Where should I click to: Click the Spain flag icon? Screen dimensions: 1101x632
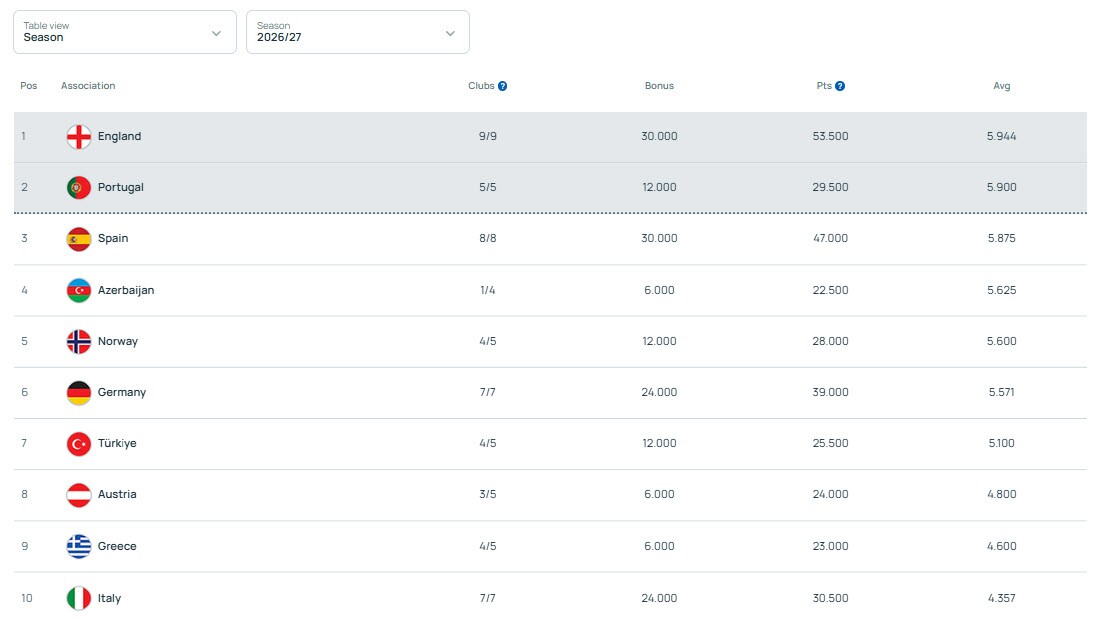[79, 239]
